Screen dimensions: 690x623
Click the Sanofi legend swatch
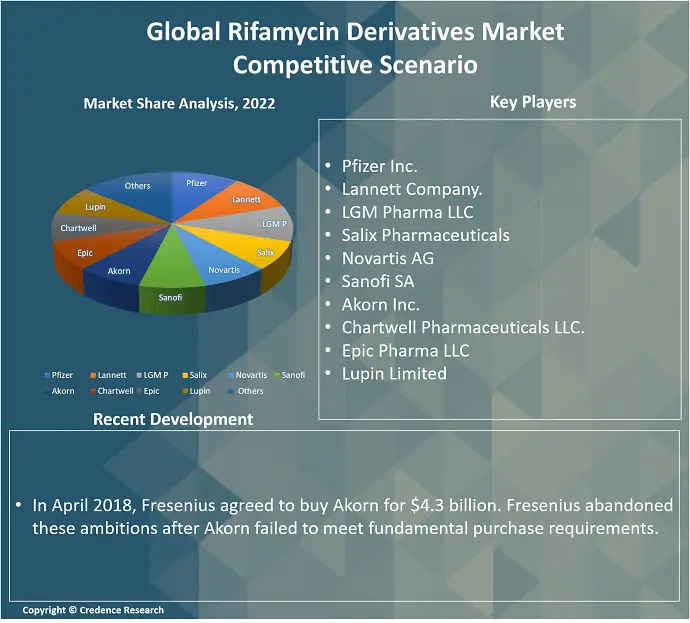[277, 375]
